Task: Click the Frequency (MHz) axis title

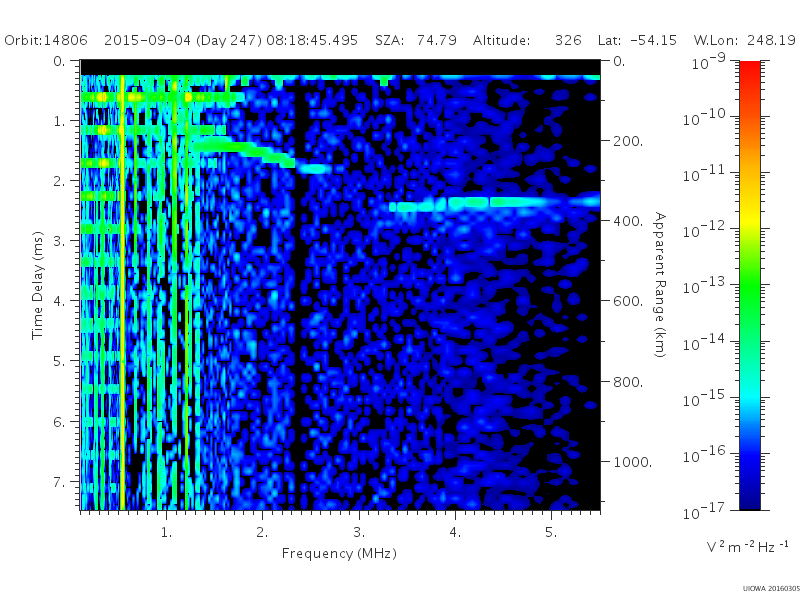Action: point(339,553)
